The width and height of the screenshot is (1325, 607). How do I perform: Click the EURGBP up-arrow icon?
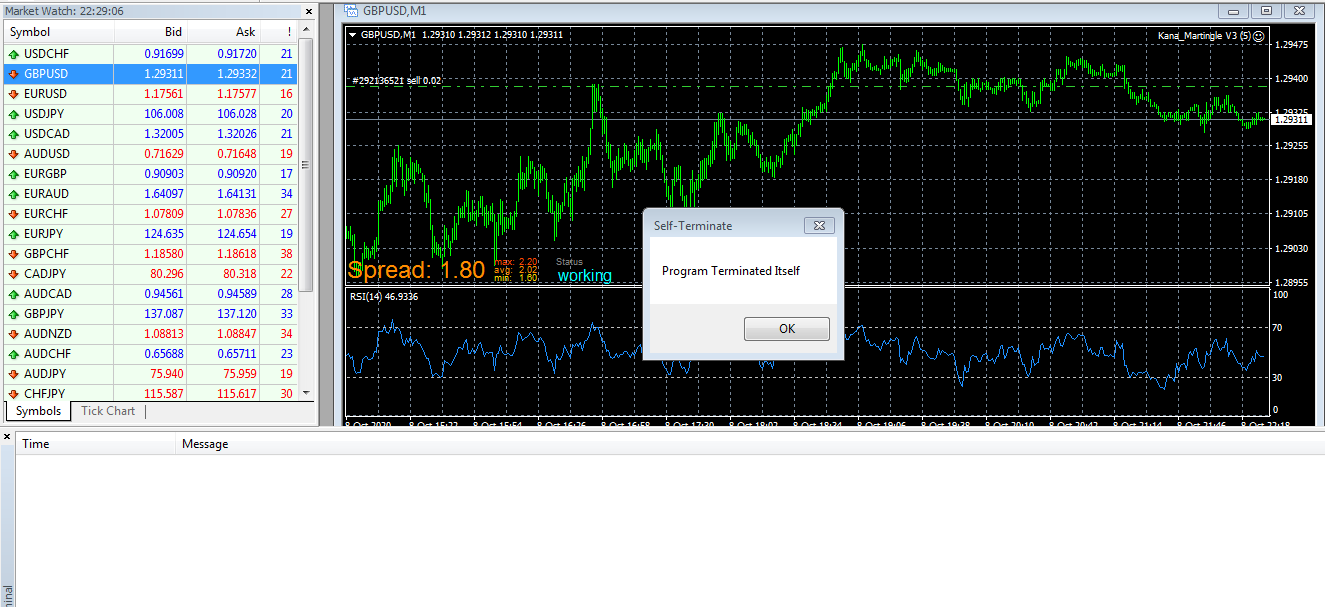14,174
